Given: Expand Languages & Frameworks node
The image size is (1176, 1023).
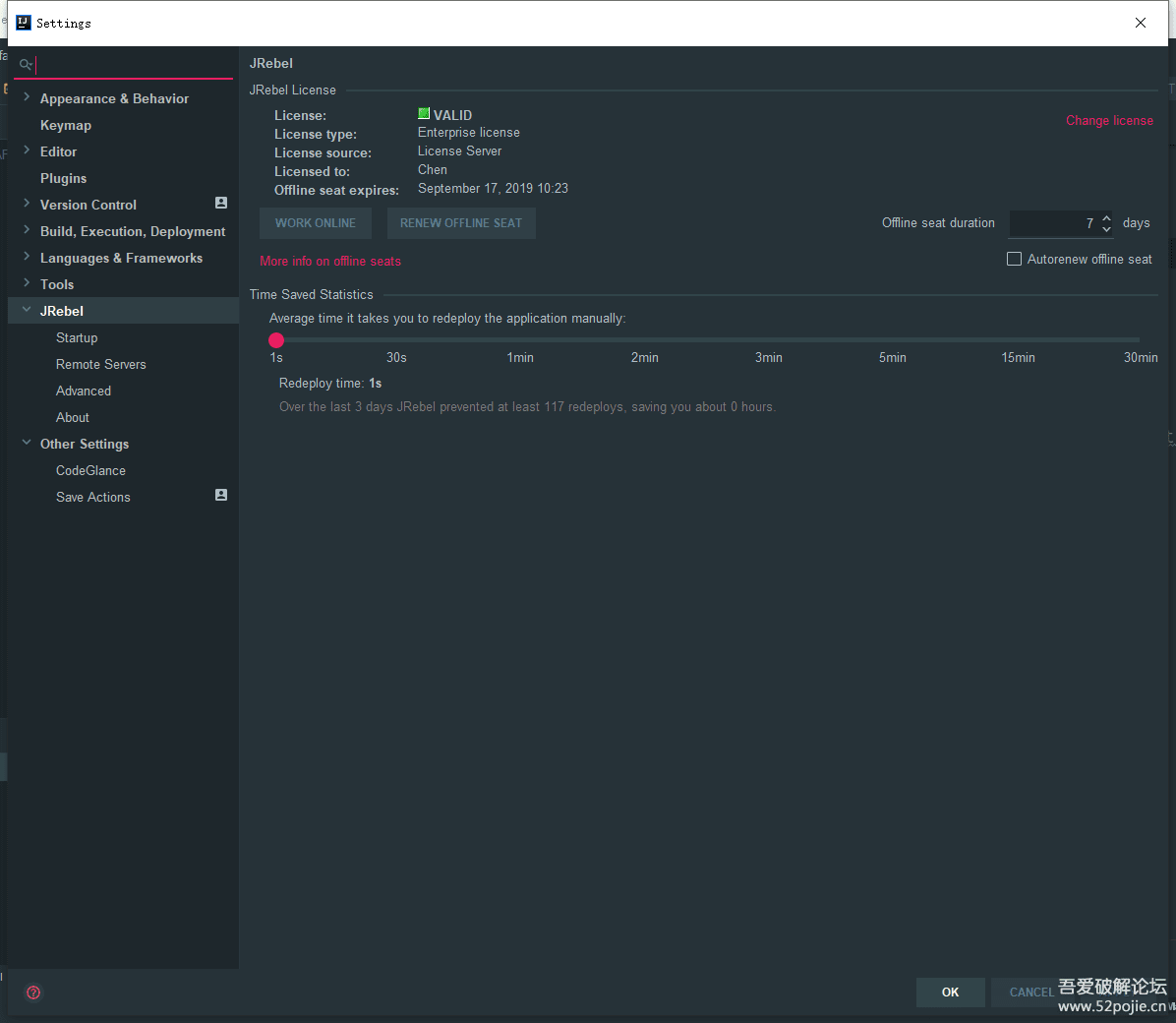Looking at the screenshot, I should click(27, 257).
